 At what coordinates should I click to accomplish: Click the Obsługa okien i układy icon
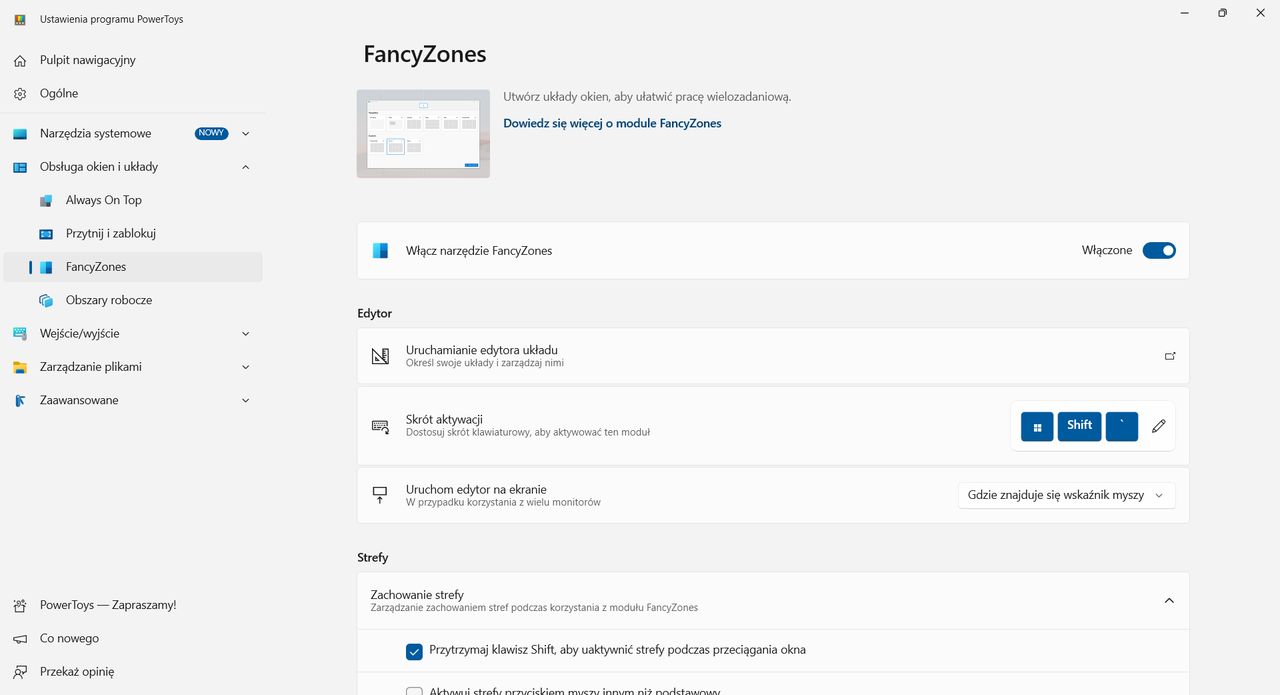point(20,167)
